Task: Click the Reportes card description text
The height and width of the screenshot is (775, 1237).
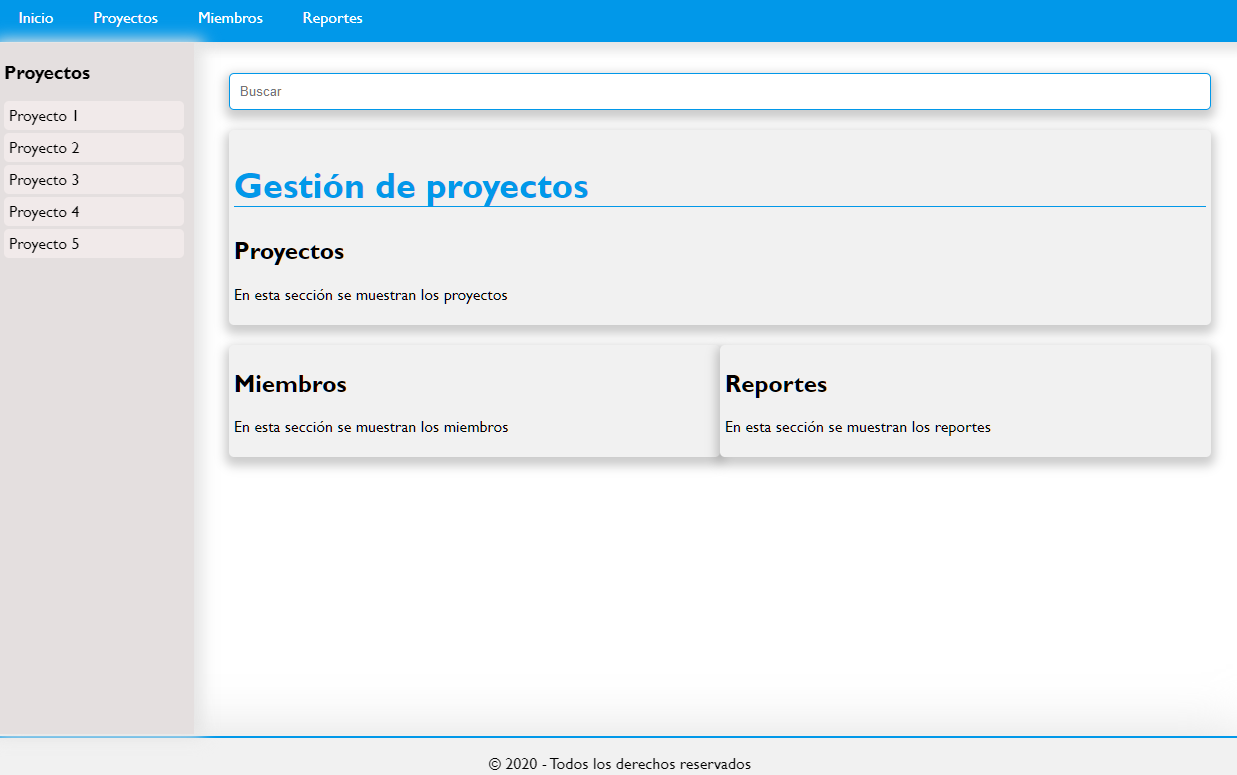Action: pos(858,427)
